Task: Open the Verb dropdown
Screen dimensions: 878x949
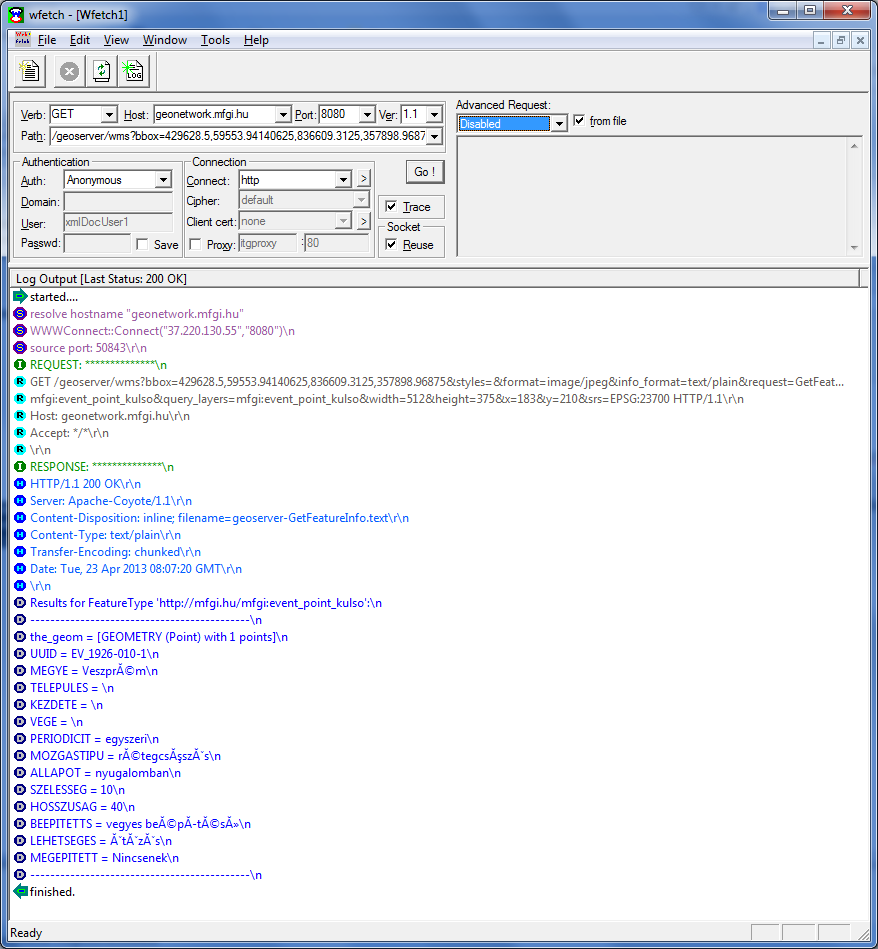Action: [109, 114]
